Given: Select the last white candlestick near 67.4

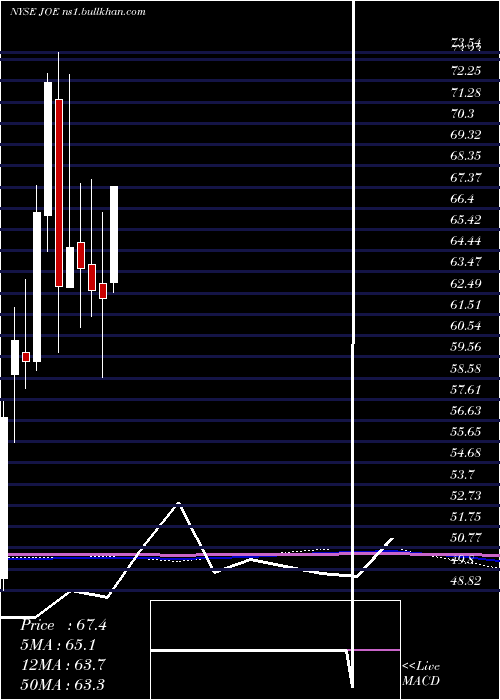Looking at the screenshot, I should (114, 234).
